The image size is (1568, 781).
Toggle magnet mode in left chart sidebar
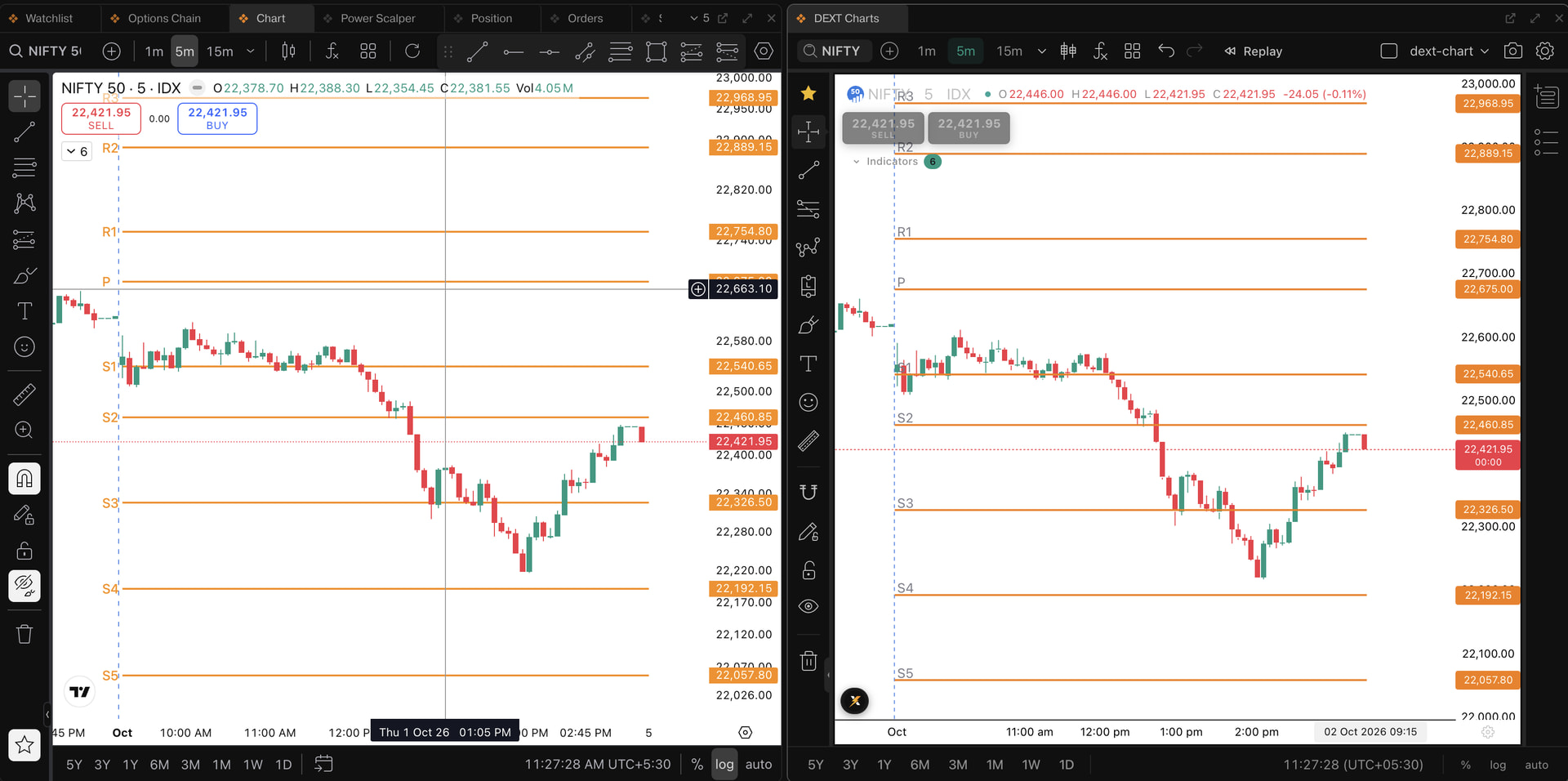pyautogui.click(x=24, y=479)
